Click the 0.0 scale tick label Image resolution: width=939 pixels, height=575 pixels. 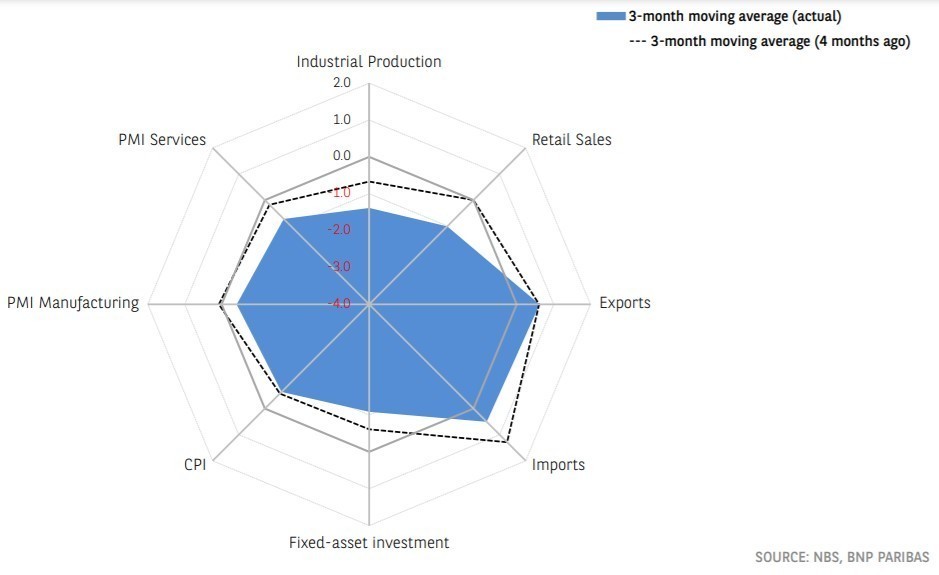click(341, 157)
